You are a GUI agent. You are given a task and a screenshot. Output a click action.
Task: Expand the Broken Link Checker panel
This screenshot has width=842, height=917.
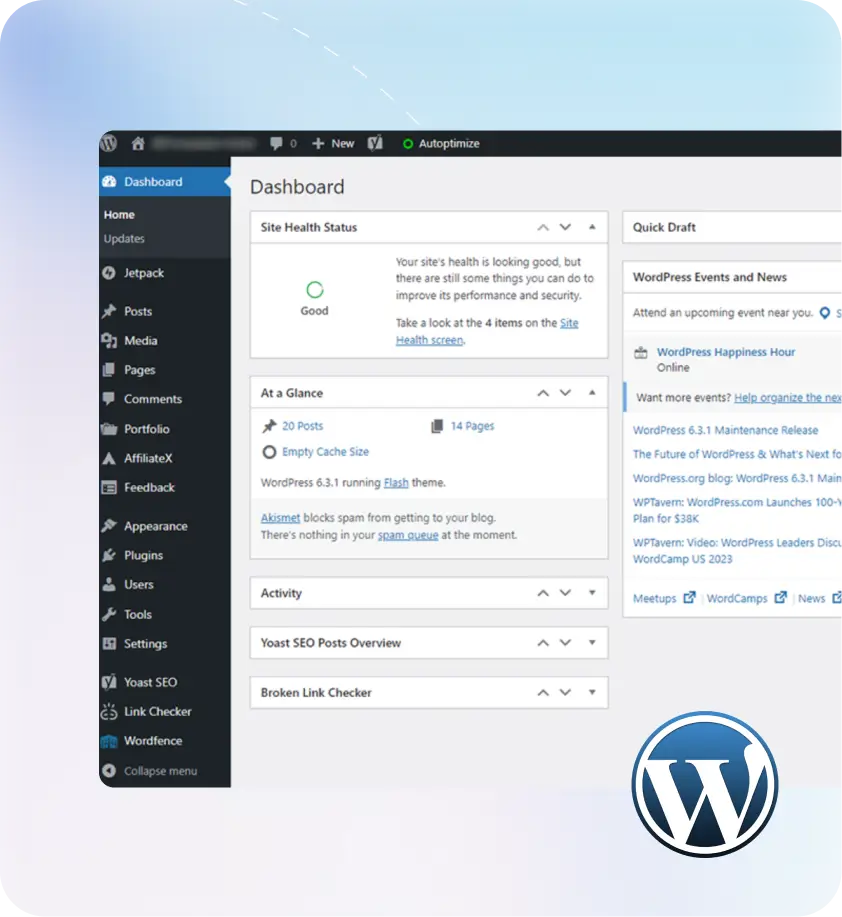point(592,692)
